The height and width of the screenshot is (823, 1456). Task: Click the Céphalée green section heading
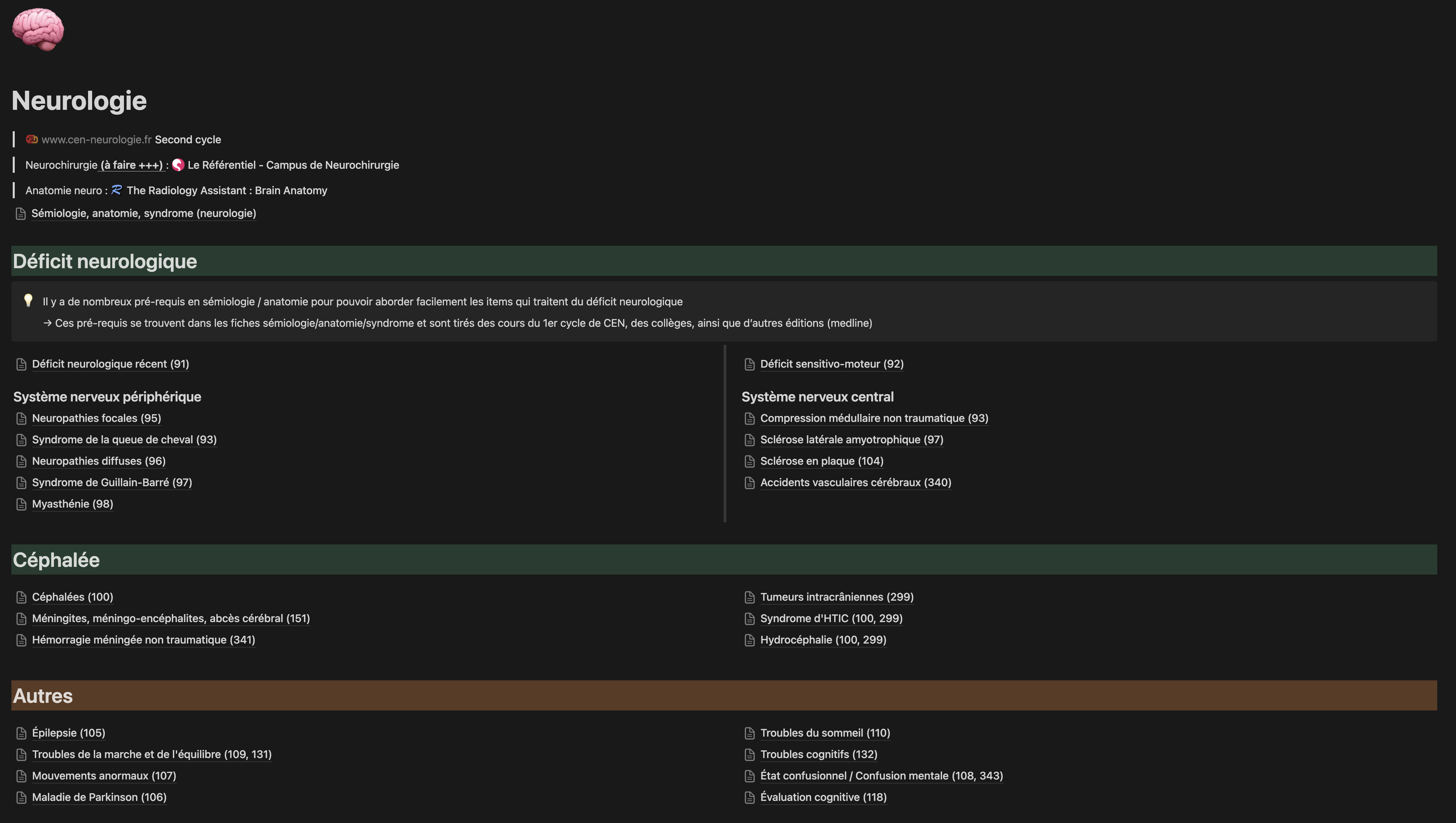(57, 559)
